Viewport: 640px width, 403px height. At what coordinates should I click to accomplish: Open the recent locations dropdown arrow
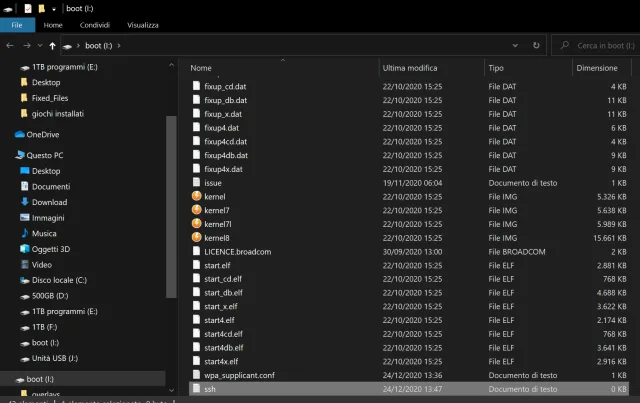coord(40,46)
